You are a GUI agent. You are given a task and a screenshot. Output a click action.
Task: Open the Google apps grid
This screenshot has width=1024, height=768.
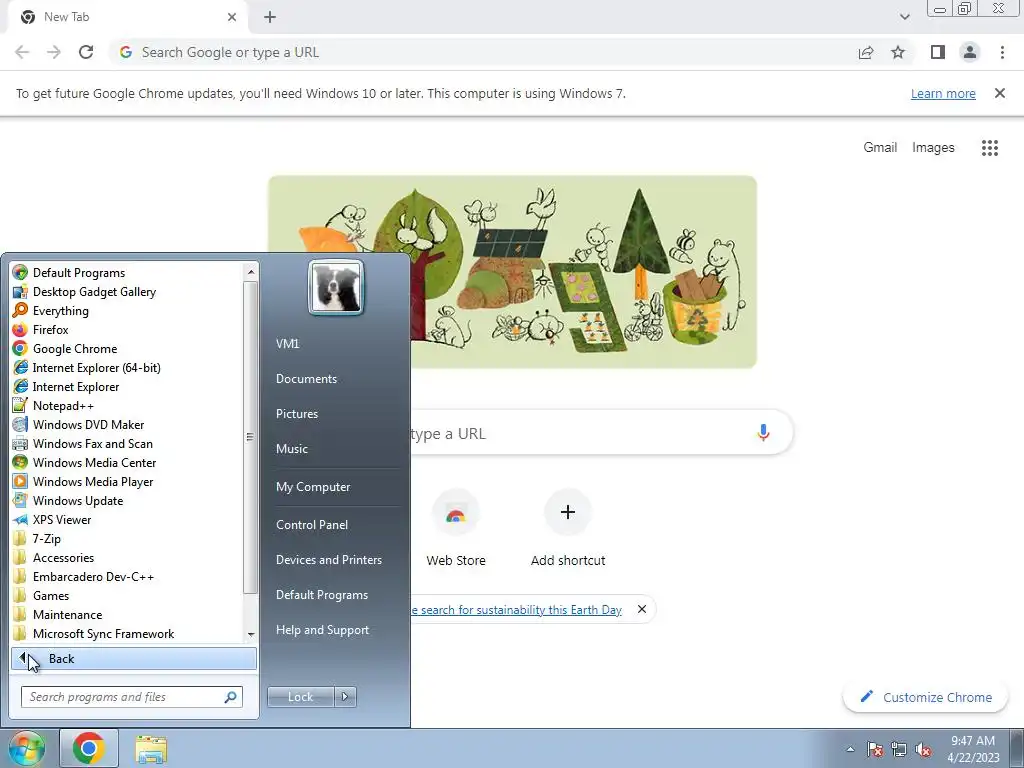989,148
